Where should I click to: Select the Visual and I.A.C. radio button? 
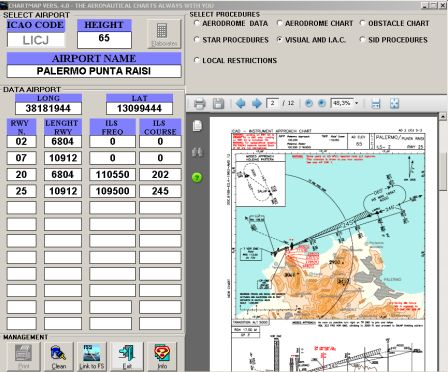(279, 40)
